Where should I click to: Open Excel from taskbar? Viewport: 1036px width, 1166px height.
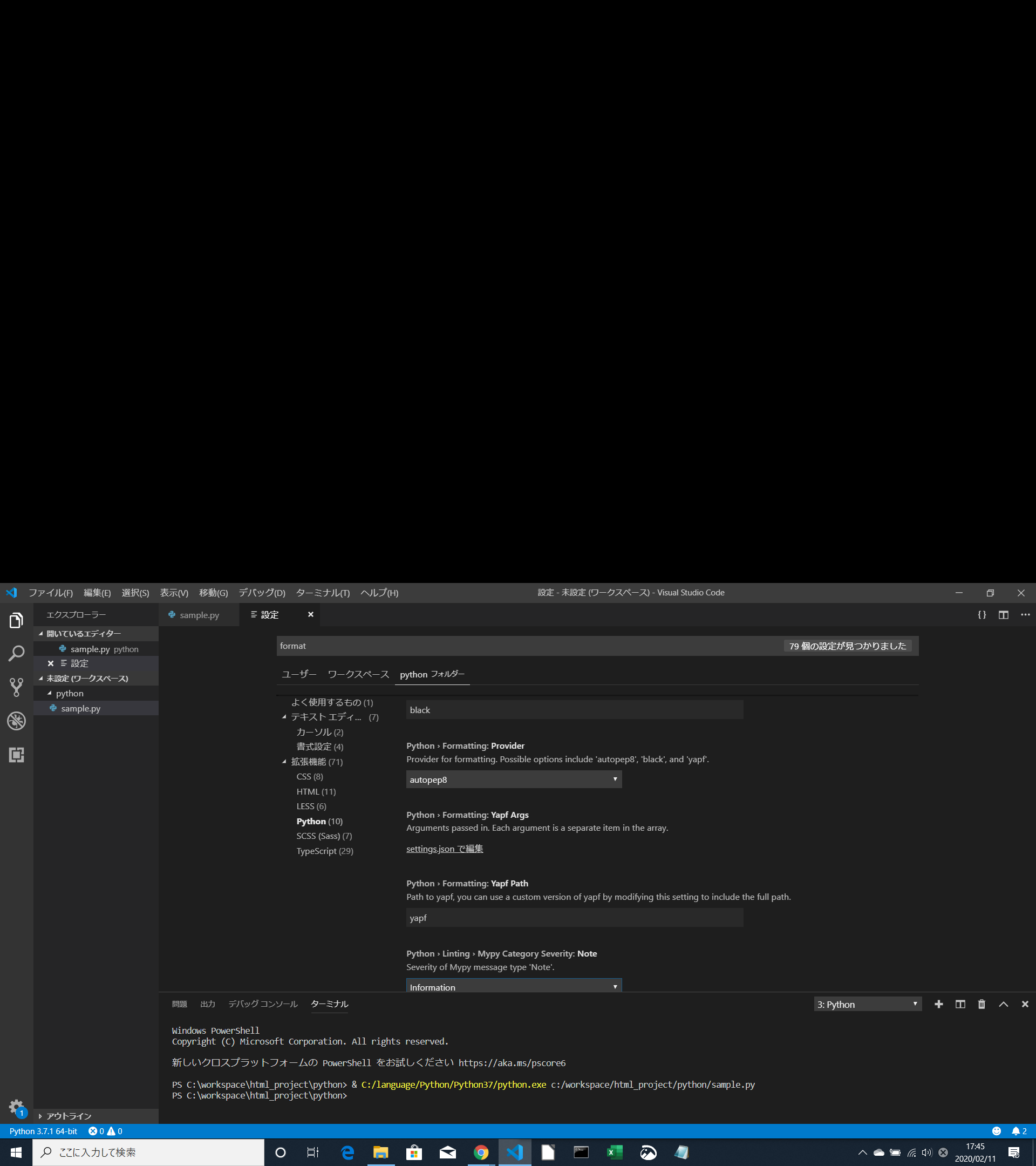[x=615, y=1153]
